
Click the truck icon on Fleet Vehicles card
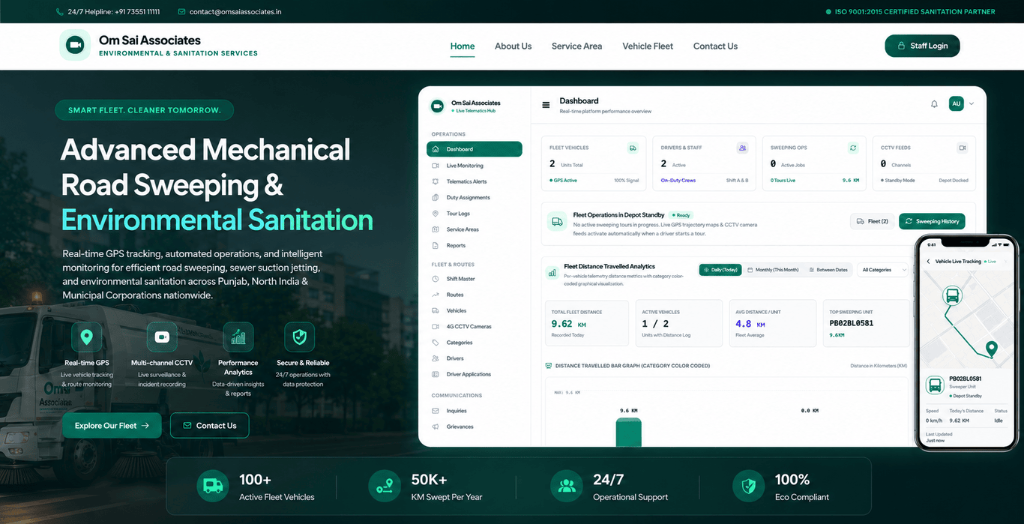tap(632, 148)
